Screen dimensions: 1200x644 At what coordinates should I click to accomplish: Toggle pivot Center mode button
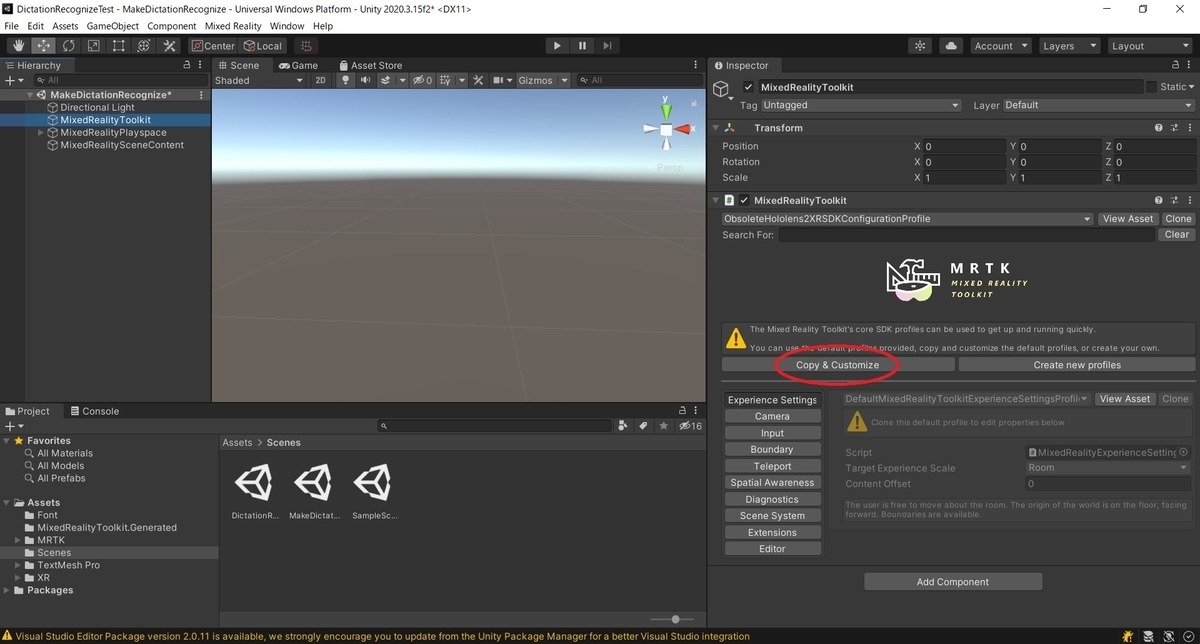coord(213,46)
